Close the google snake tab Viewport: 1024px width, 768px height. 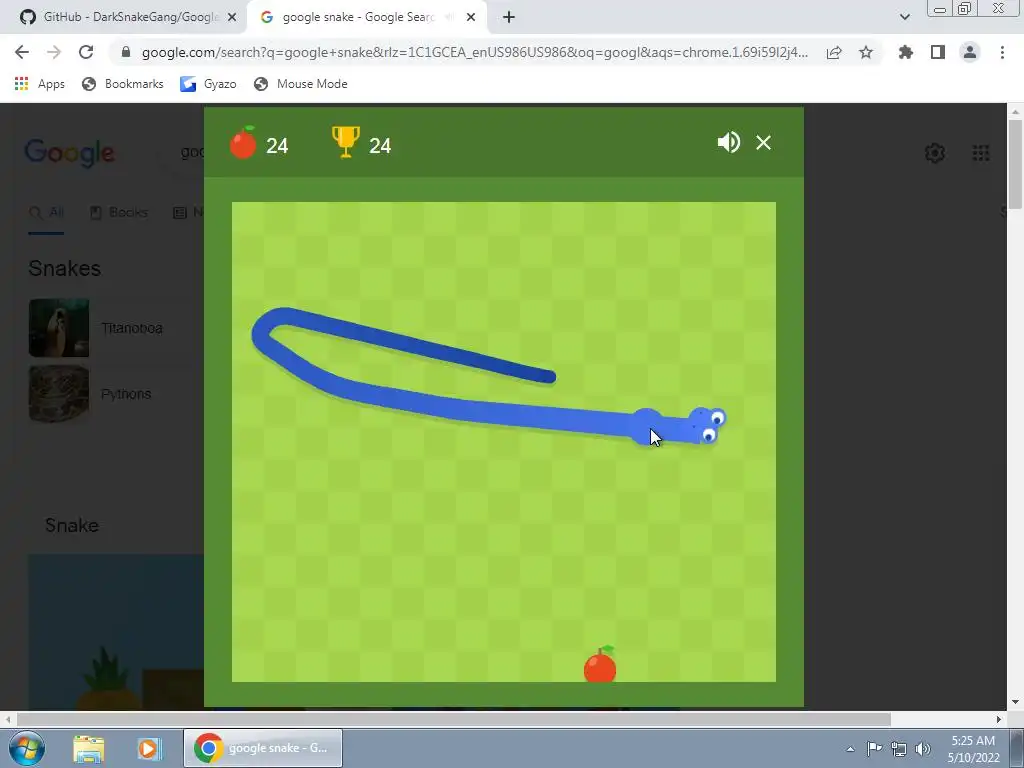tap(471, 18)
